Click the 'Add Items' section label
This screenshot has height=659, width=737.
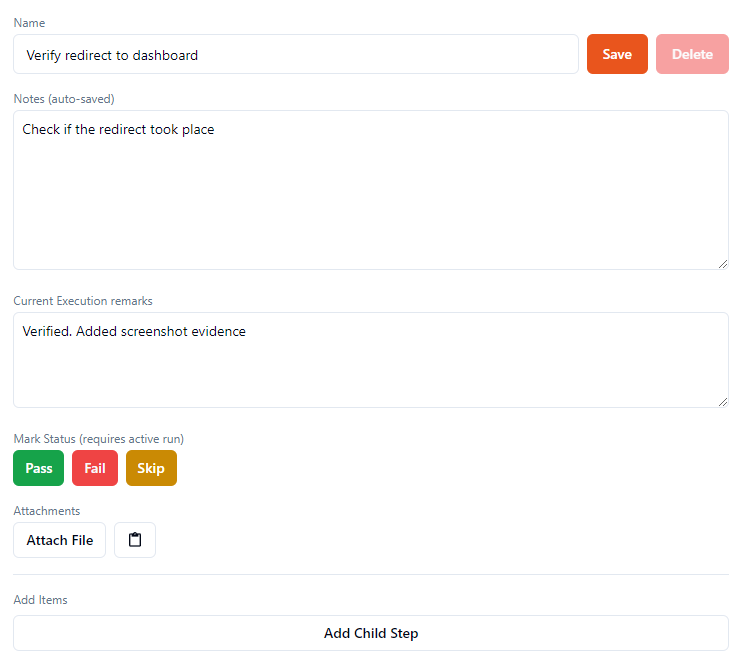pyautogui.click(x=40, y=600)
